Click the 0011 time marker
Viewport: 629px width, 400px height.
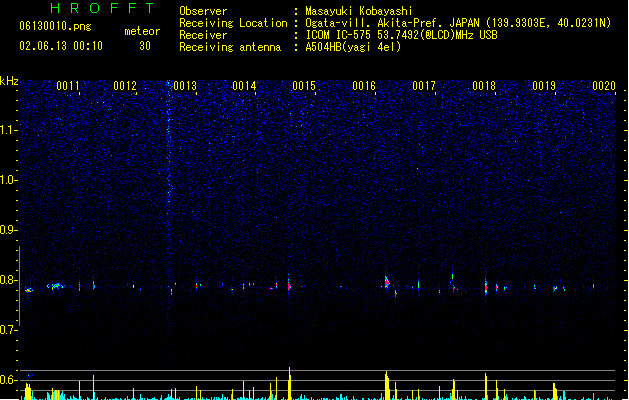[x=68, y=86]
